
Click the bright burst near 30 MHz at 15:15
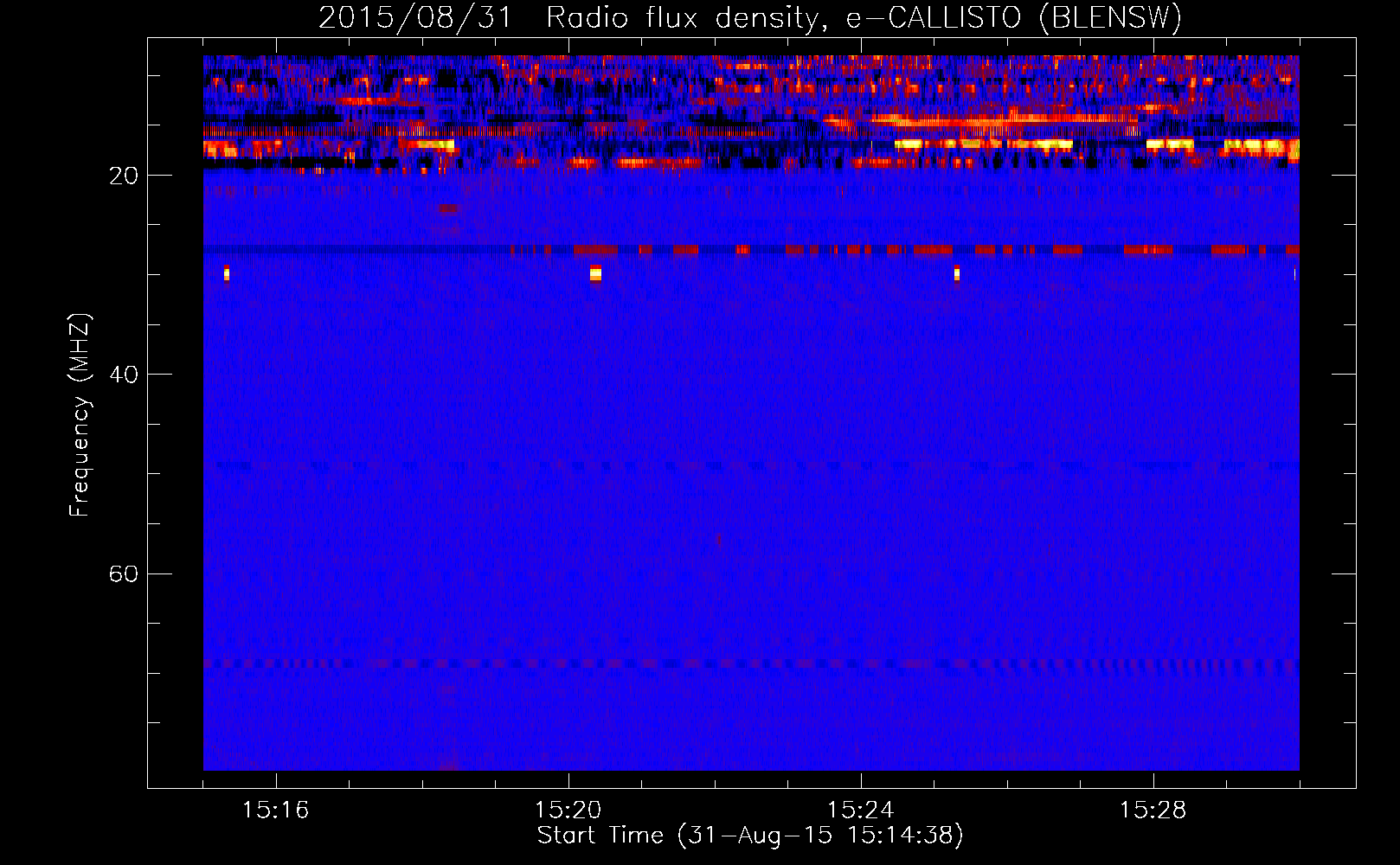pos(227,273)
